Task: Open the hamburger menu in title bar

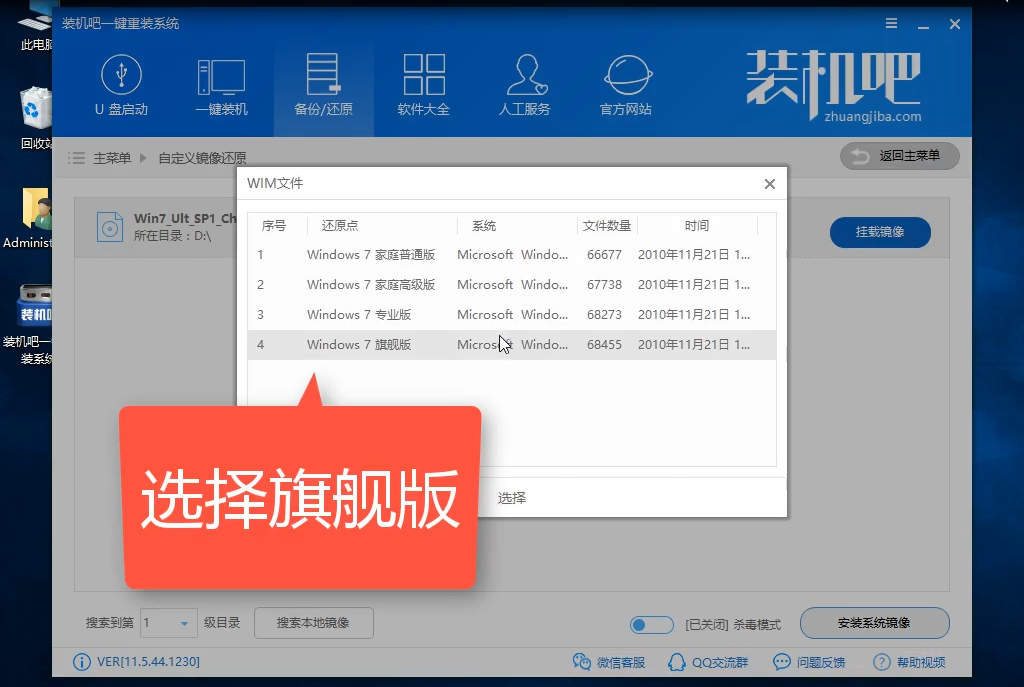Action: (892, 23)
